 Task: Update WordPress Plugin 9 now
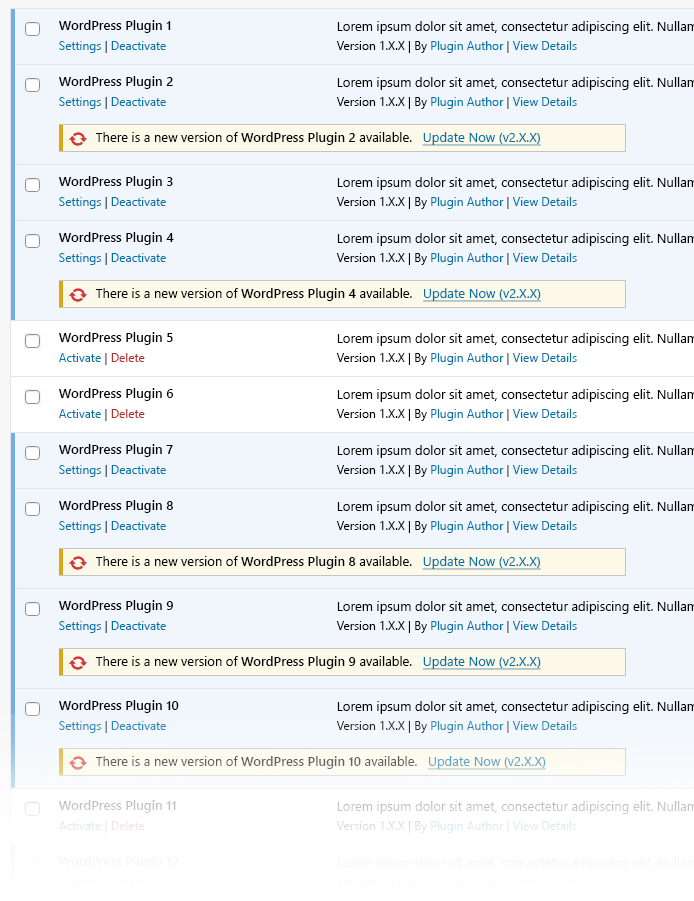click(481, 661)
